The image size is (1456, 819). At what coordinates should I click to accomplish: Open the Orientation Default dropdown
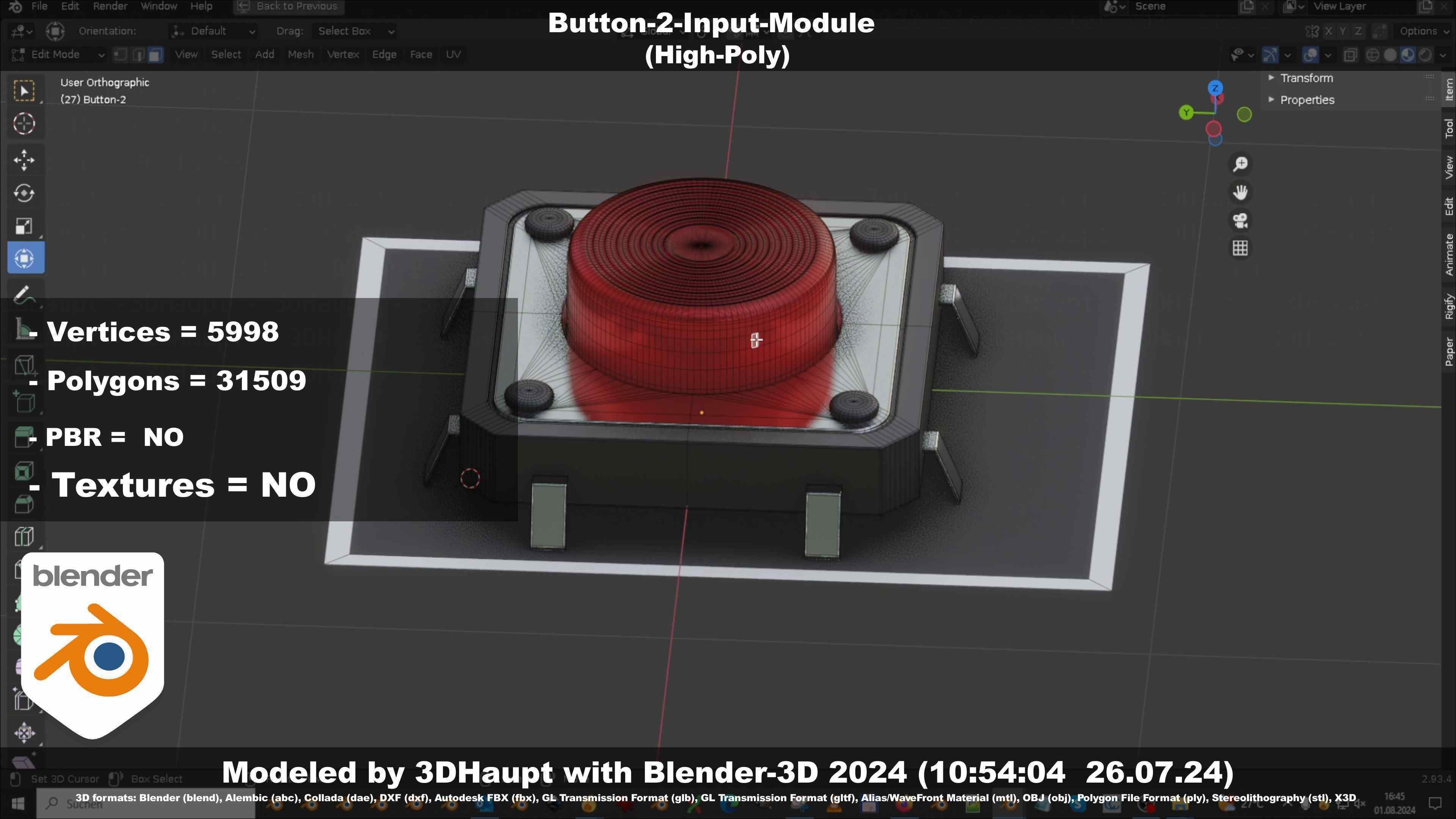coord(213,31)
